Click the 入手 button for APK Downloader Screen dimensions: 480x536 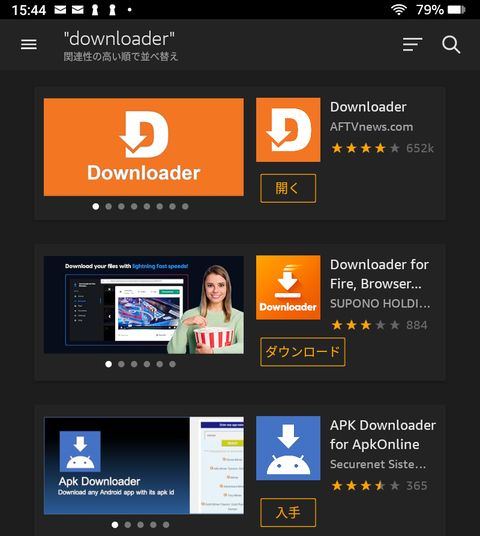[288, 512]
